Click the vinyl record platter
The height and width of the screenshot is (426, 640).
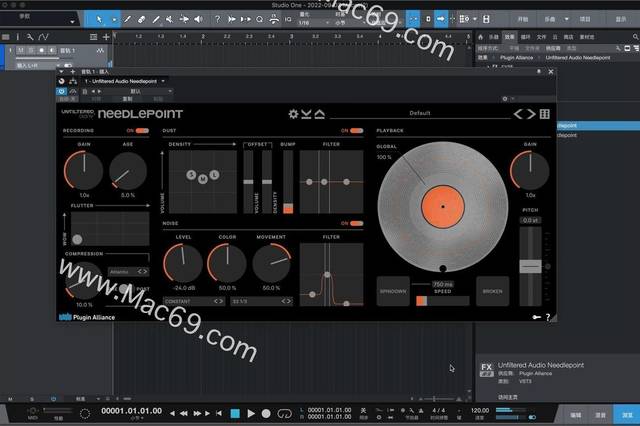[443, 206]
